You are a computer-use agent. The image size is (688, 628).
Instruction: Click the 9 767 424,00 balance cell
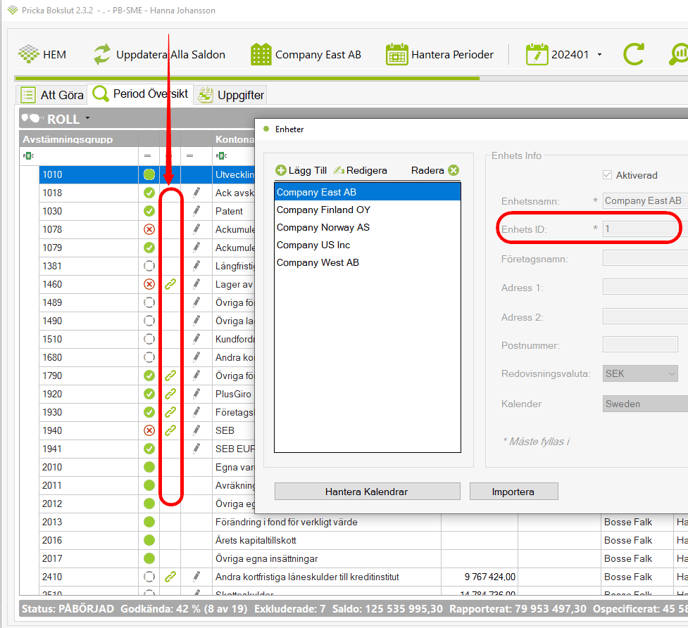480,577
